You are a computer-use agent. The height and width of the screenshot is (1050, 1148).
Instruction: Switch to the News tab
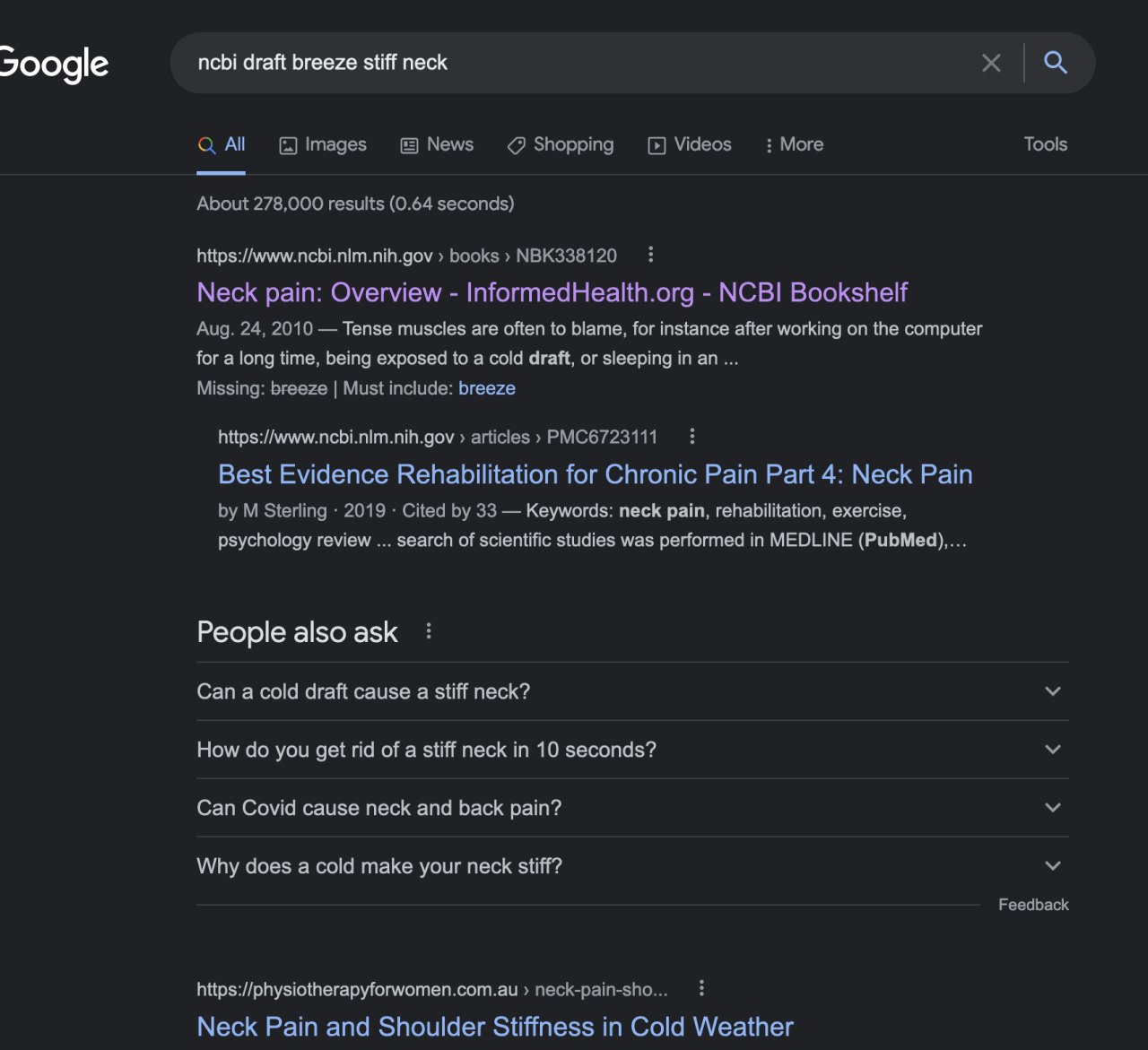[x=437, y=144]
